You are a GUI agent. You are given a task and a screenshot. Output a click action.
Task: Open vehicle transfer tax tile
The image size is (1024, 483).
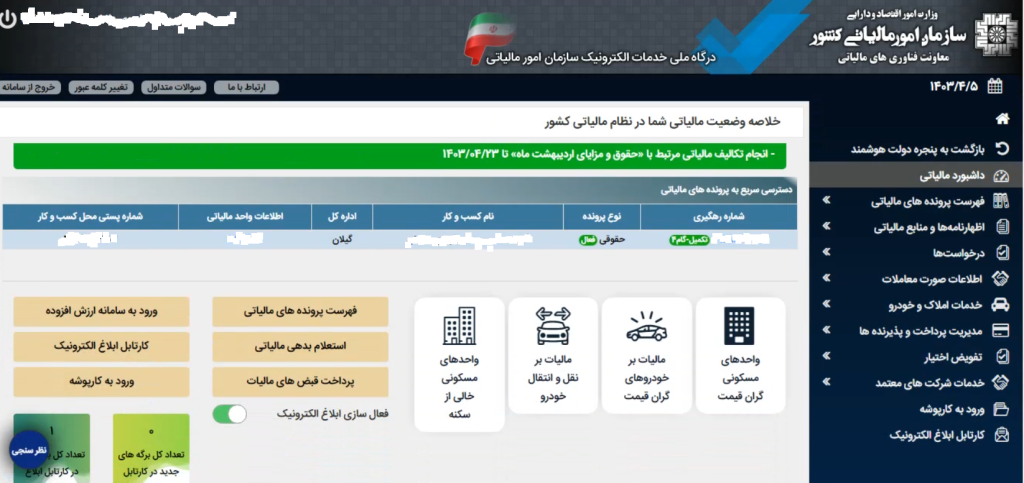pyautogui.click(x=553, y=354)
